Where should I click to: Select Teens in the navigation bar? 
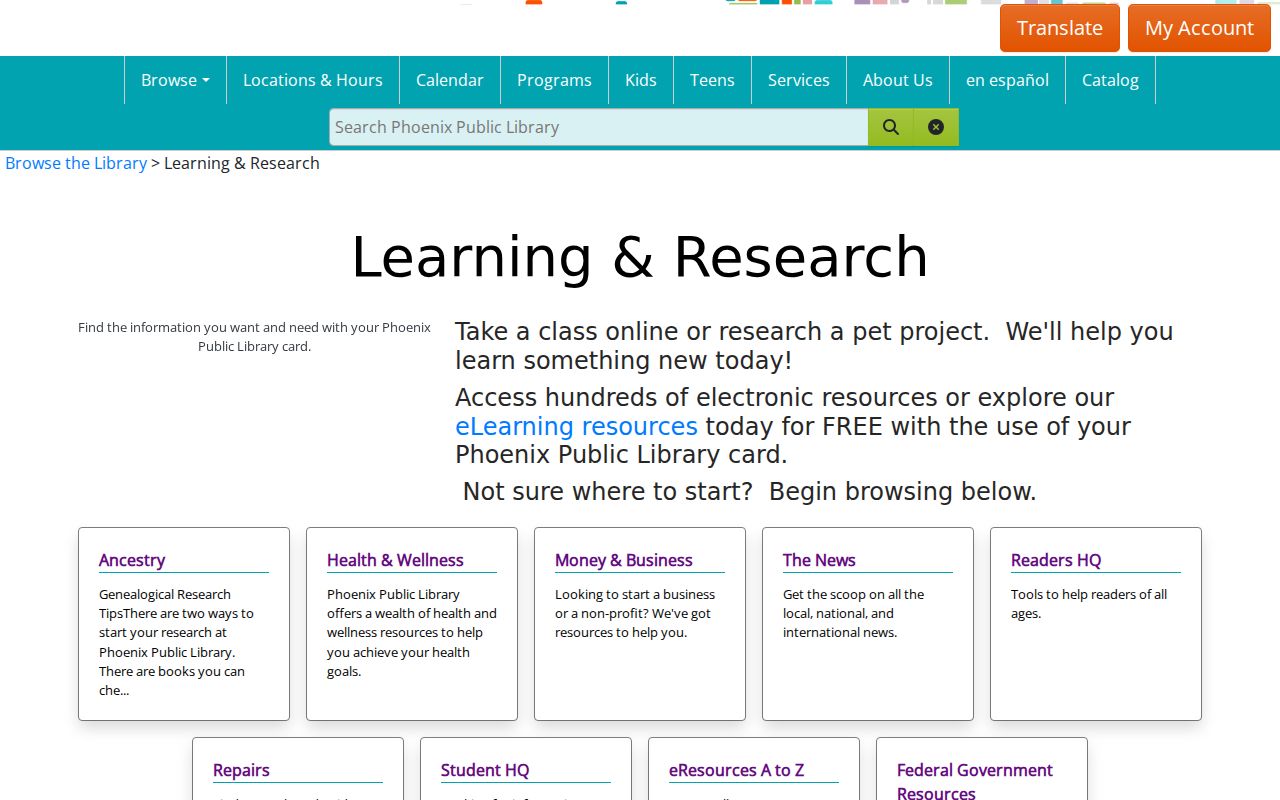(712, 80)
